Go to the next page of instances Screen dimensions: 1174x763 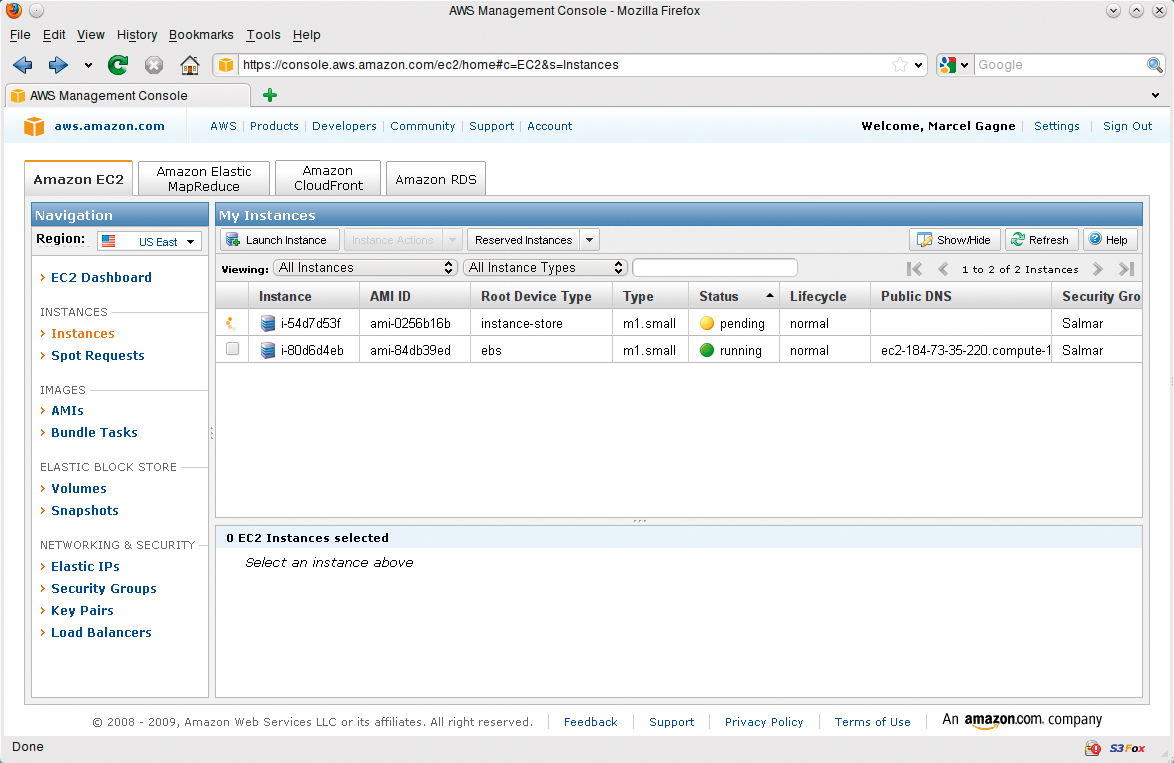point(1098,269)
